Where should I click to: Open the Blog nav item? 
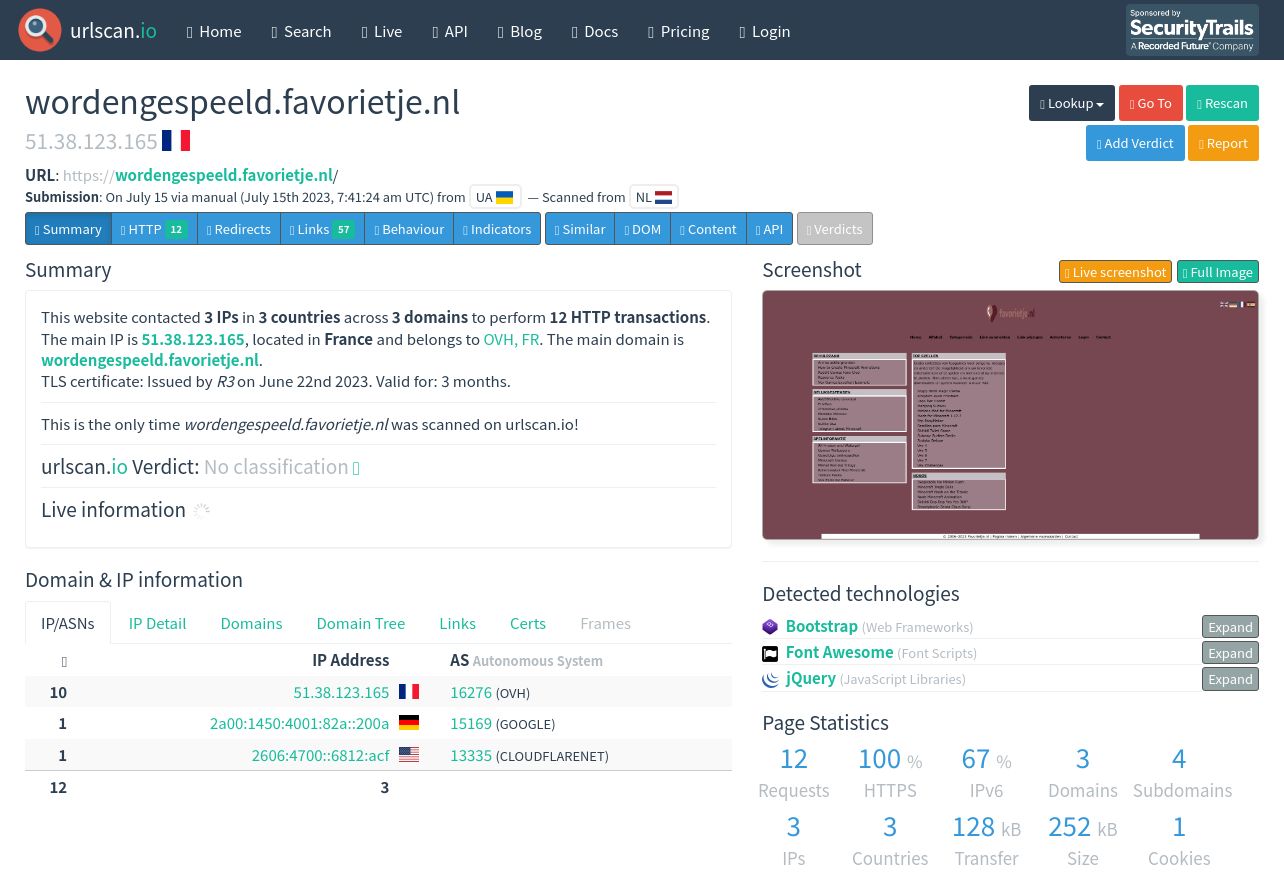point(520,31)
